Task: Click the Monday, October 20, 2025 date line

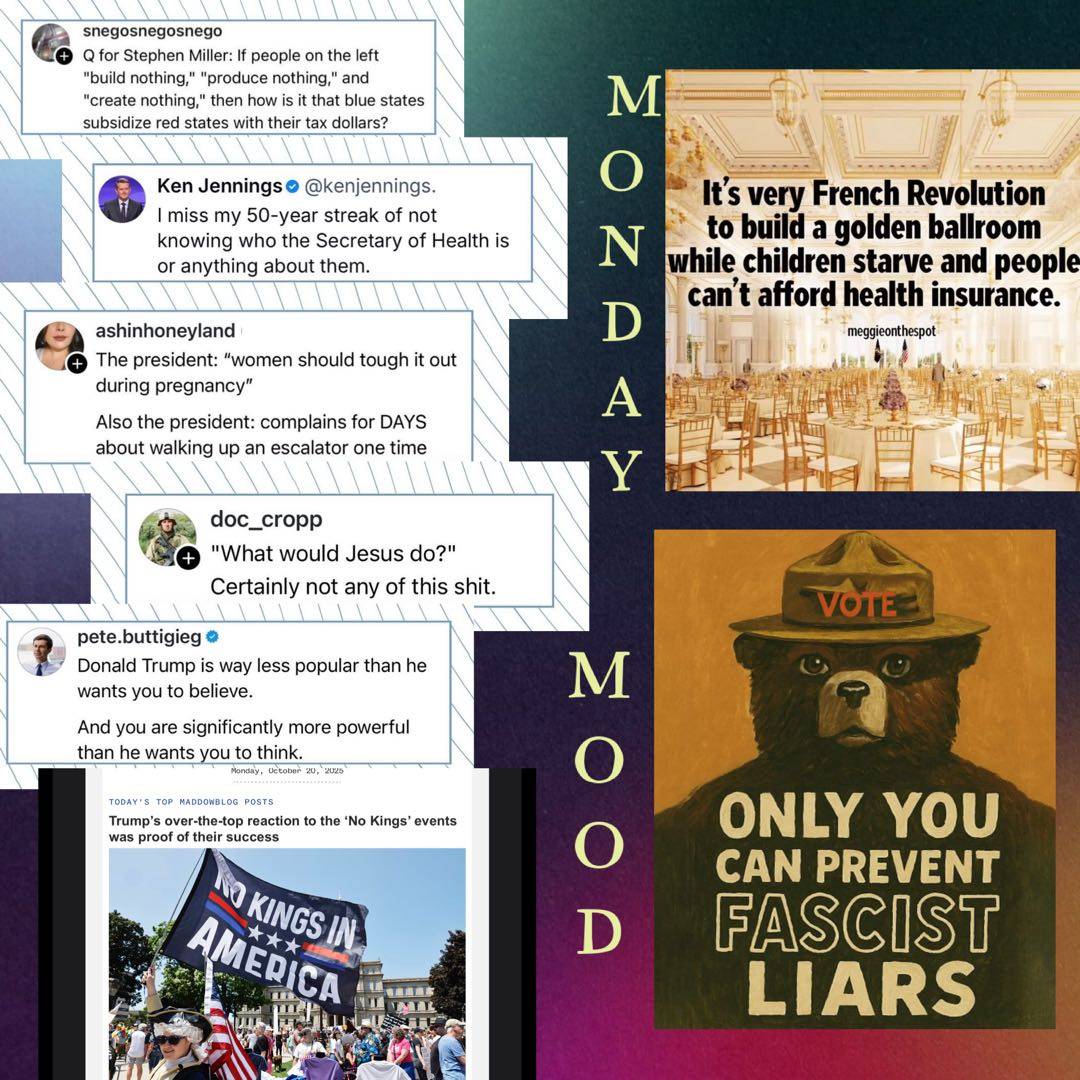Action: coord(287,771)
